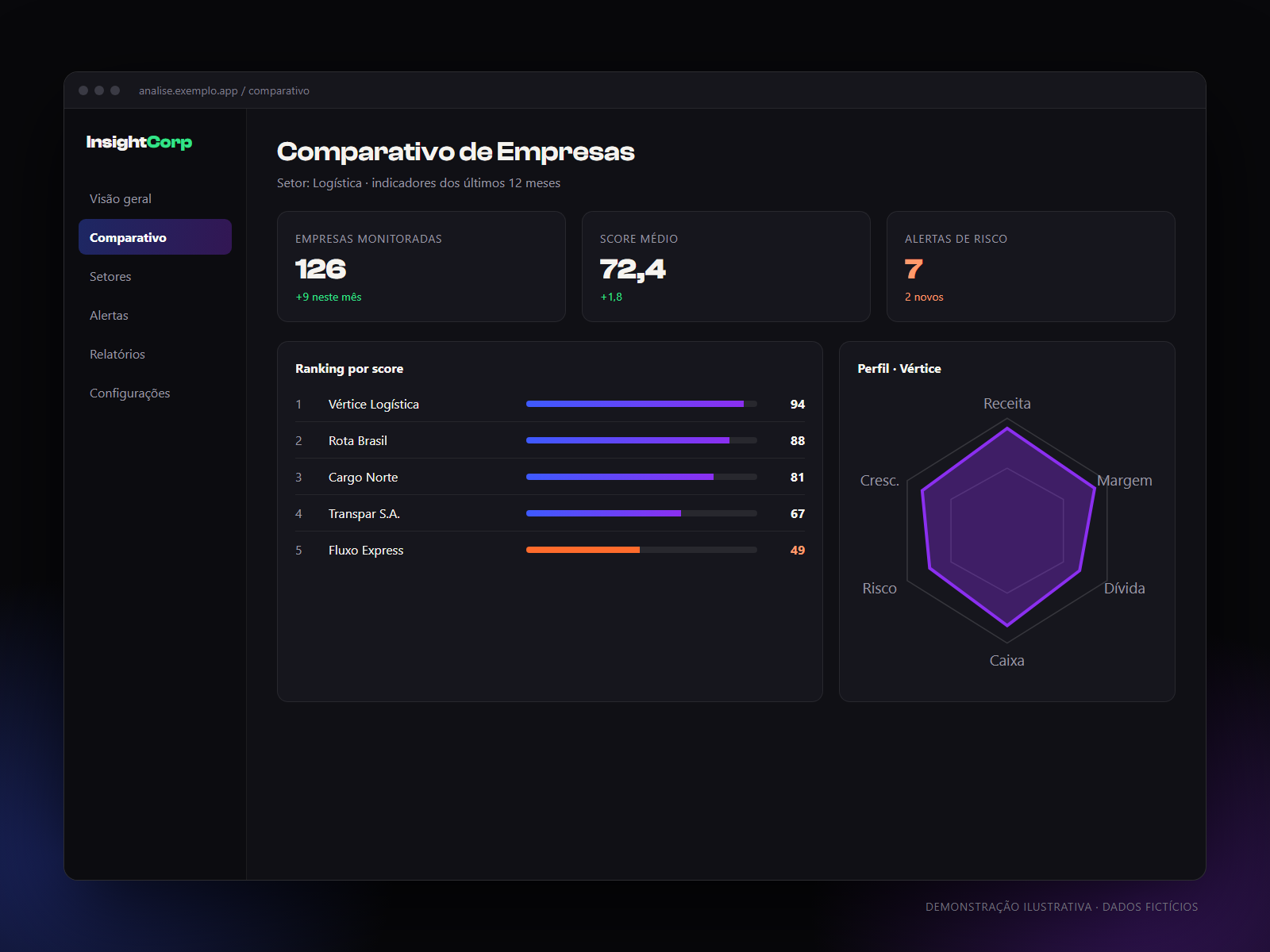Click the Caixa radar axis label
The height and width of the screenshot is (952, 1270).
click(1007, 660)
